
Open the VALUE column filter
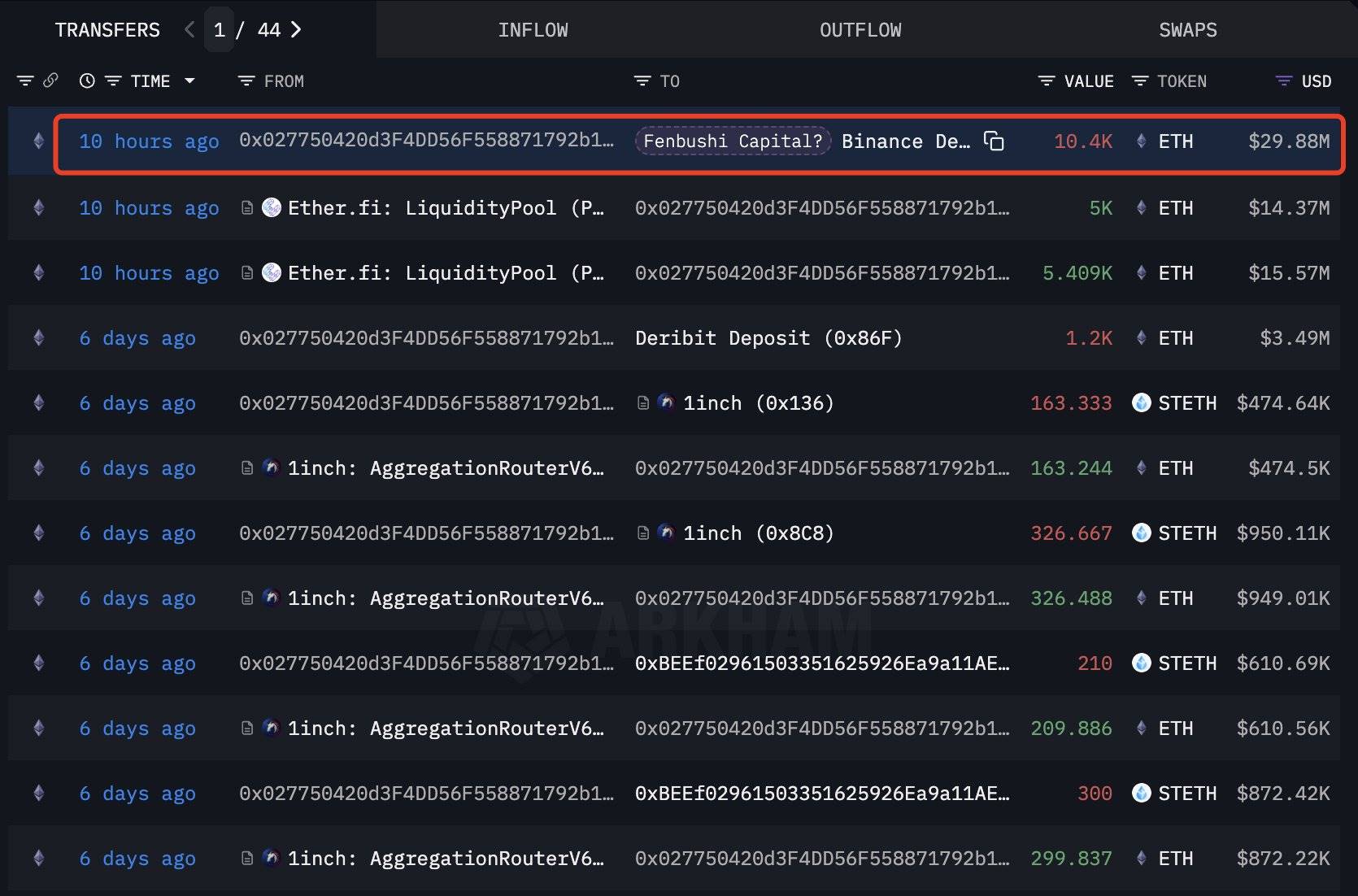[x=1047, y=80]
